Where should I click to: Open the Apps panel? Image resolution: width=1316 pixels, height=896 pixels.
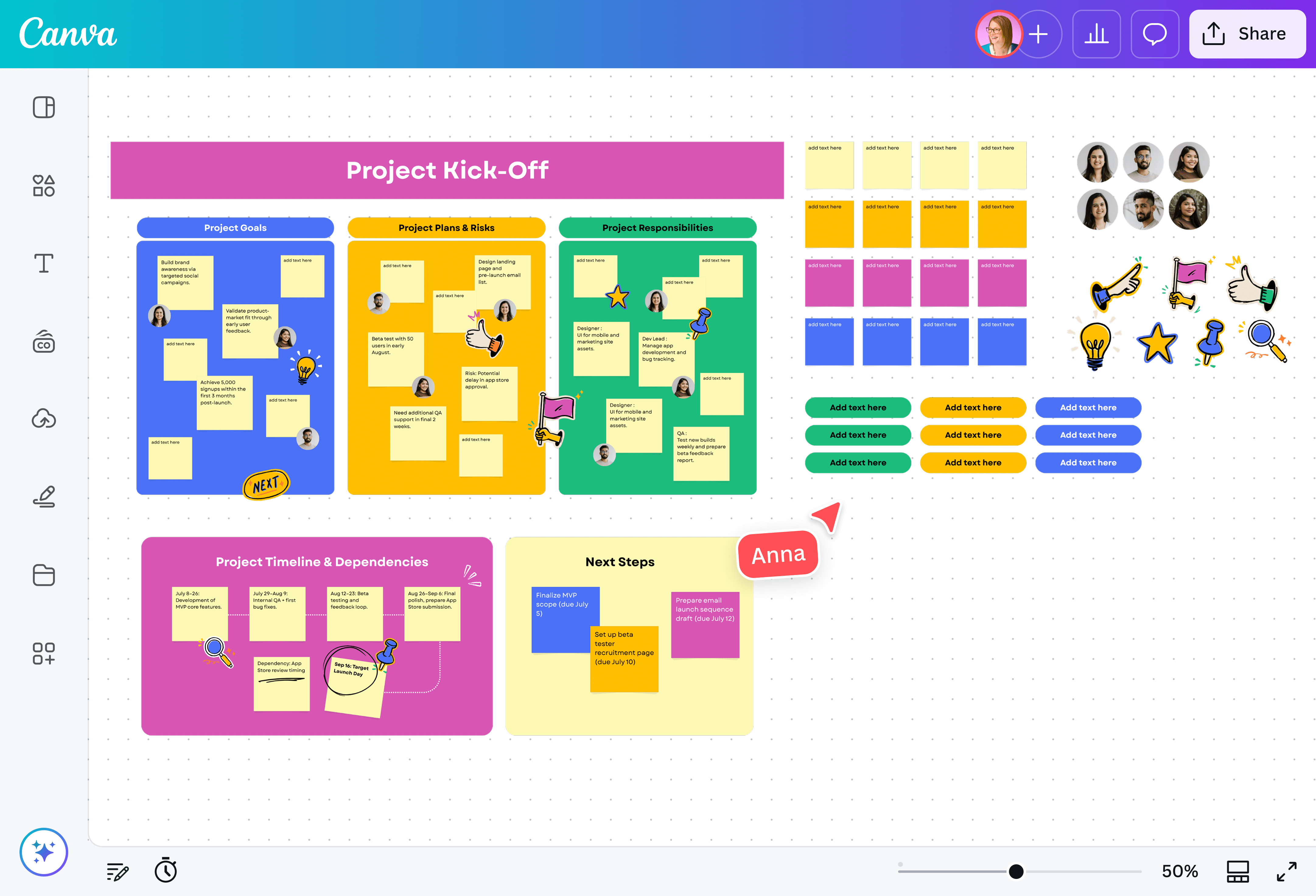point(44,654)
